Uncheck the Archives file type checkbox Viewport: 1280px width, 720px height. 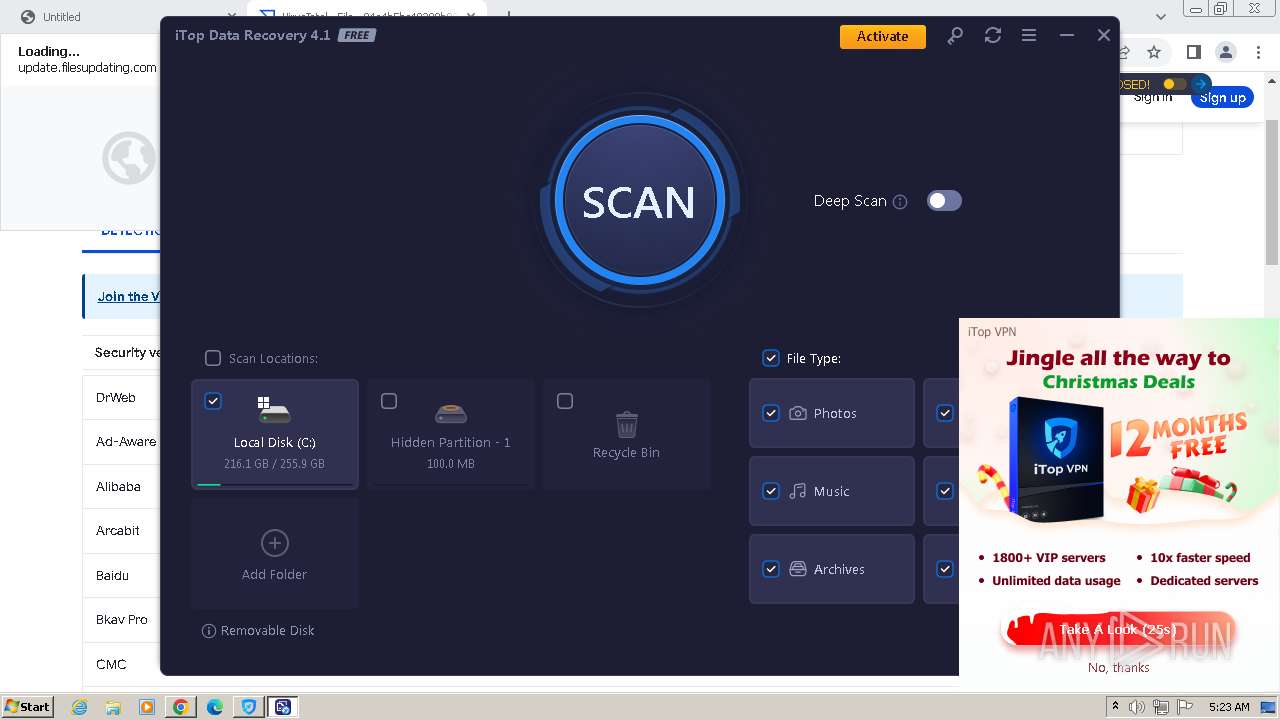point(771,569)
